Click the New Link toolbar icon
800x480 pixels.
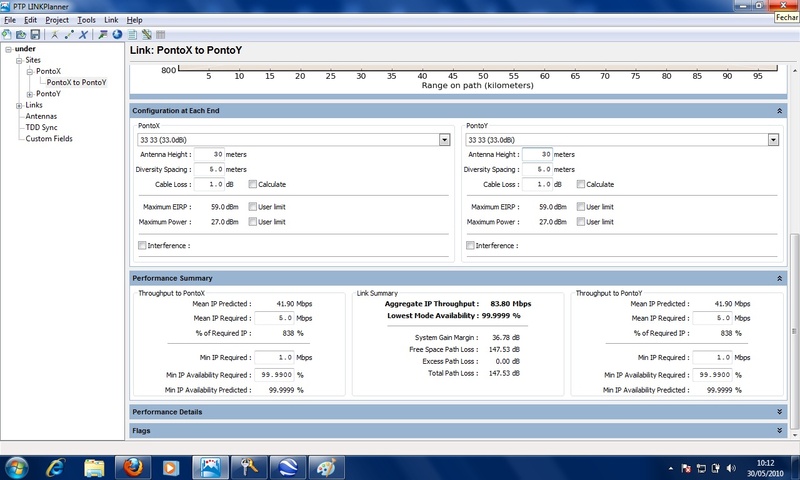(69, 34)
